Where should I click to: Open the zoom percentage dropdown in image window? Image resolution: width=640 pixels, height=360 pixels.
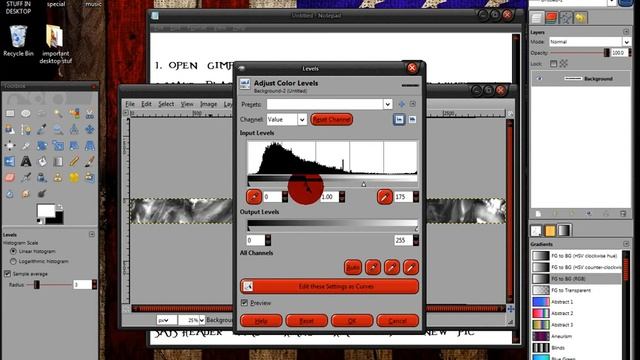(x=201, y=320)
